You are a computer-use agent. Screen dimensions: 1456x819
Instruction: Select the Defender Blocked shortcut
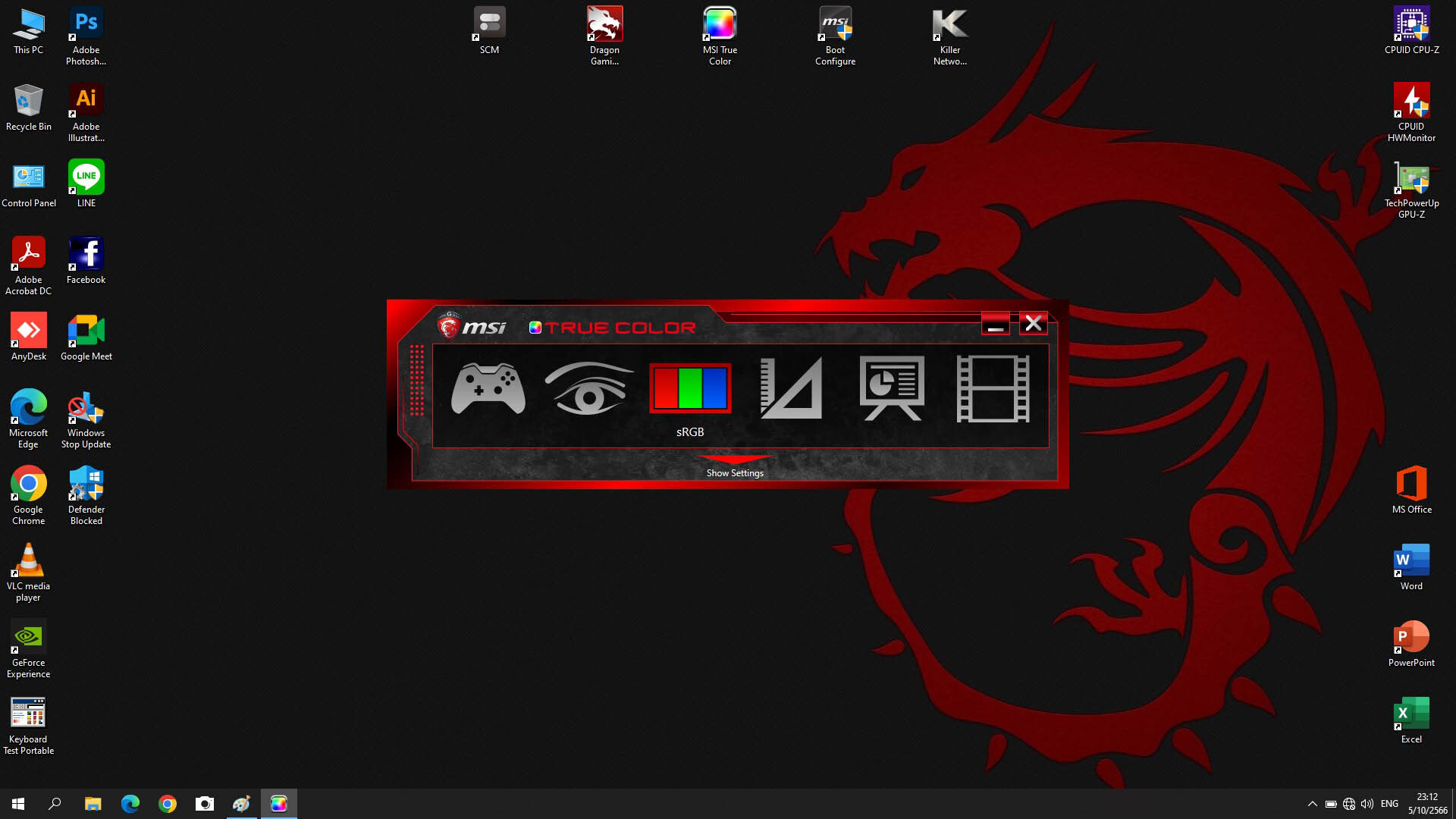click(x=86, y=495)
